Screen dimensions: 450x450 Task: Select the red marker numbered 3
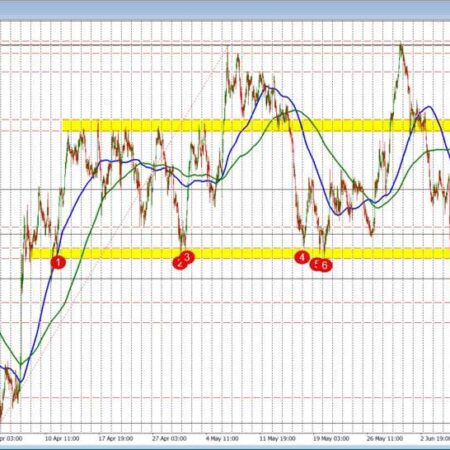point(187,257)
